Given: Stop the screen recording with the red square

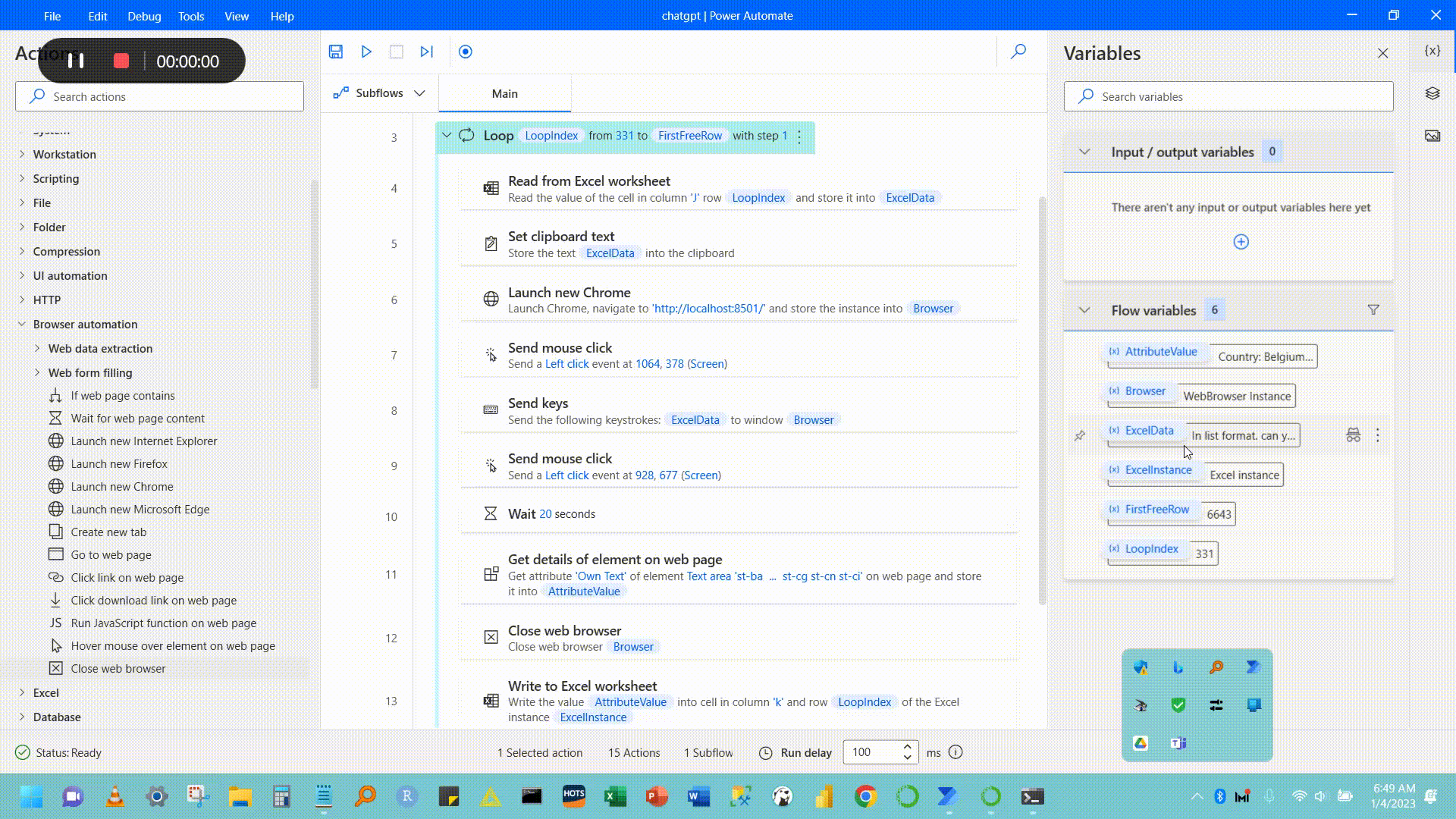Looking at the screenshot, I should point(121,61).
